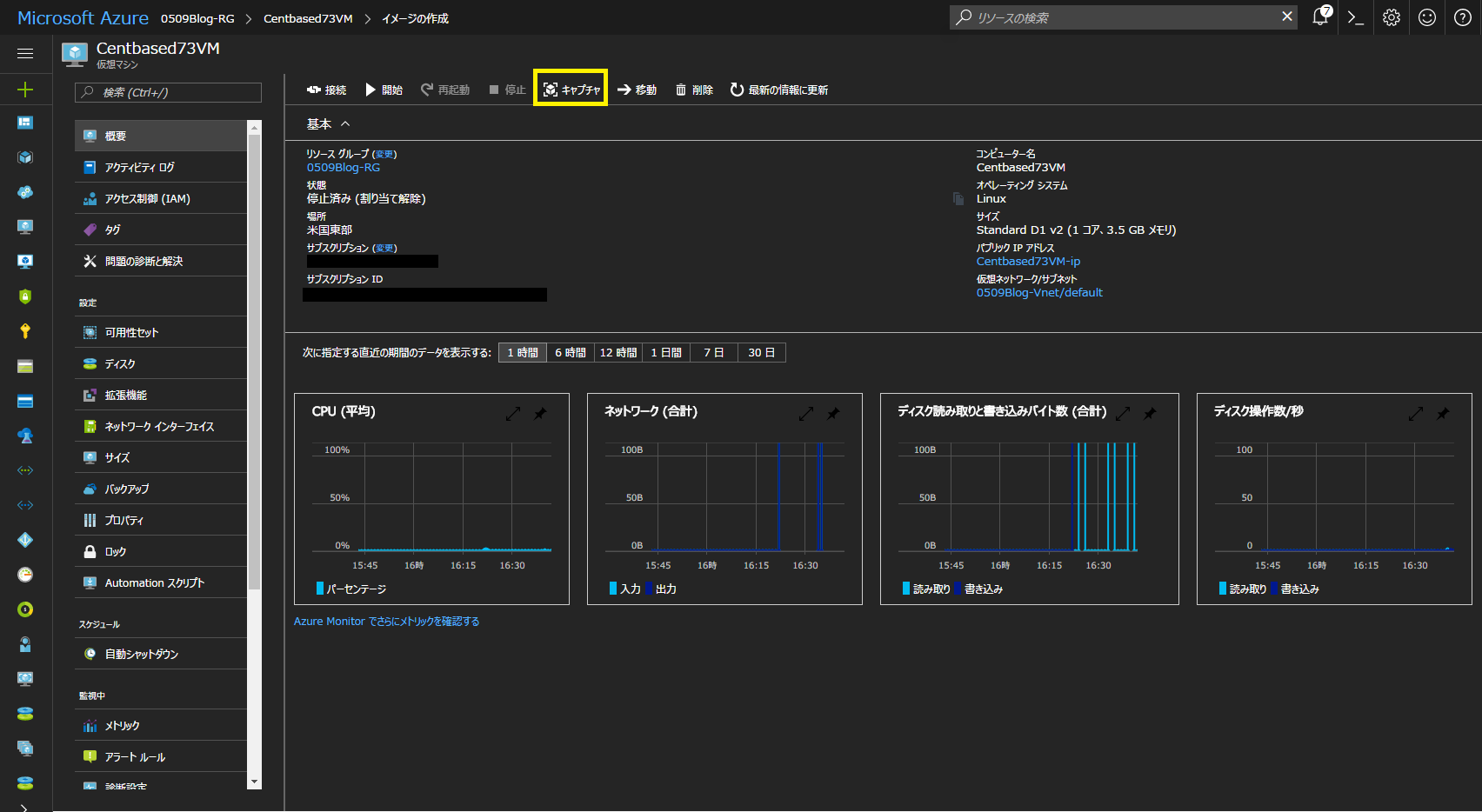Expand the CPU (平均) chart
The width and height of the screenshot is (1482, 812).
(513, 414)
